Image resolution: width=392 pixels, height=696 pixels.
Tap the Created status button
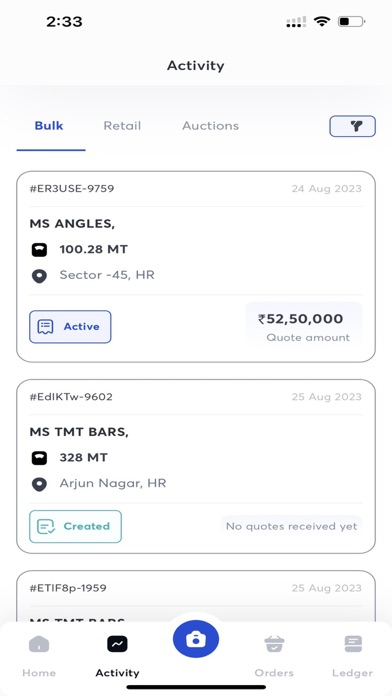pos(75,526)
